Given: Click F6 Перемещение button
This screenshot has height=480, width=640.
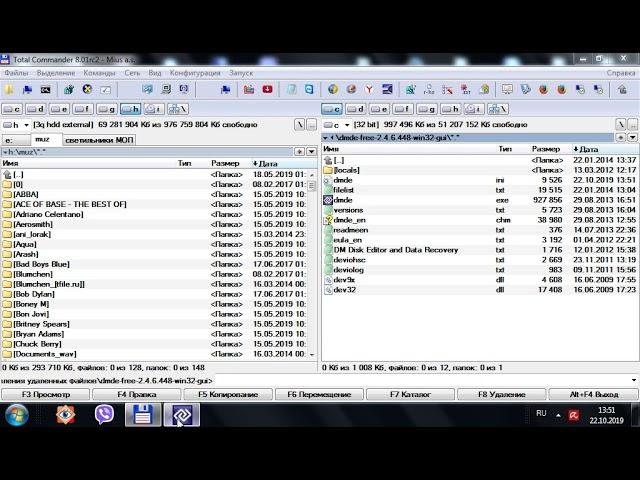Looking at the screenshot, I should pyautogui.click(x=319, y=395).
